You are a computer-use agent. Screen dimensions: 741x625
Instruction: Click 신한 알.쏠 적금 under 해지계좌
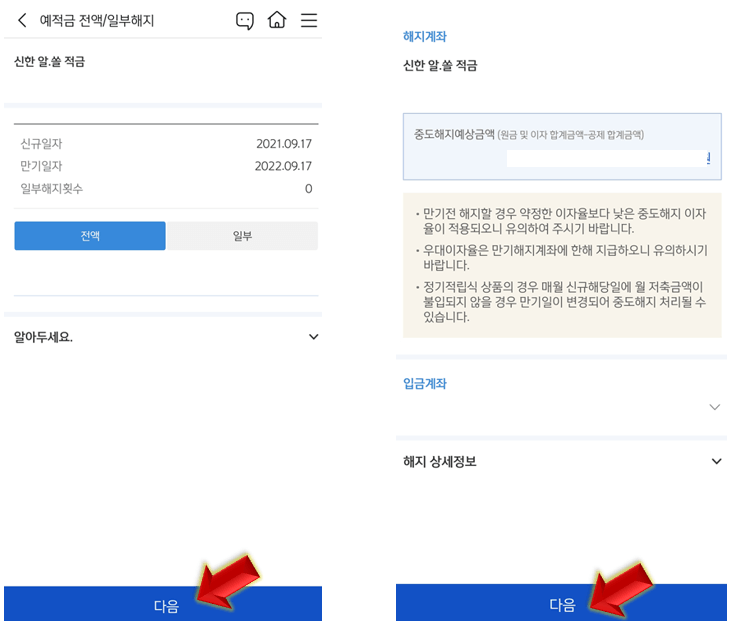tap(440, 65)
